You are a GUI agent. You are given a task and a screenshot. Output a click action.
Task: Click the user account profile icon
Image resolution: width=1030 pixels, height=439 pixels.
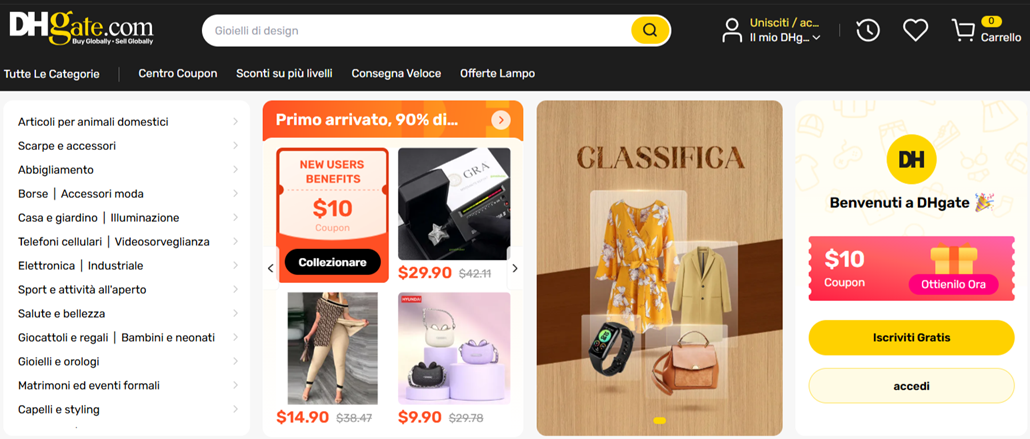(x=732, y=30)
